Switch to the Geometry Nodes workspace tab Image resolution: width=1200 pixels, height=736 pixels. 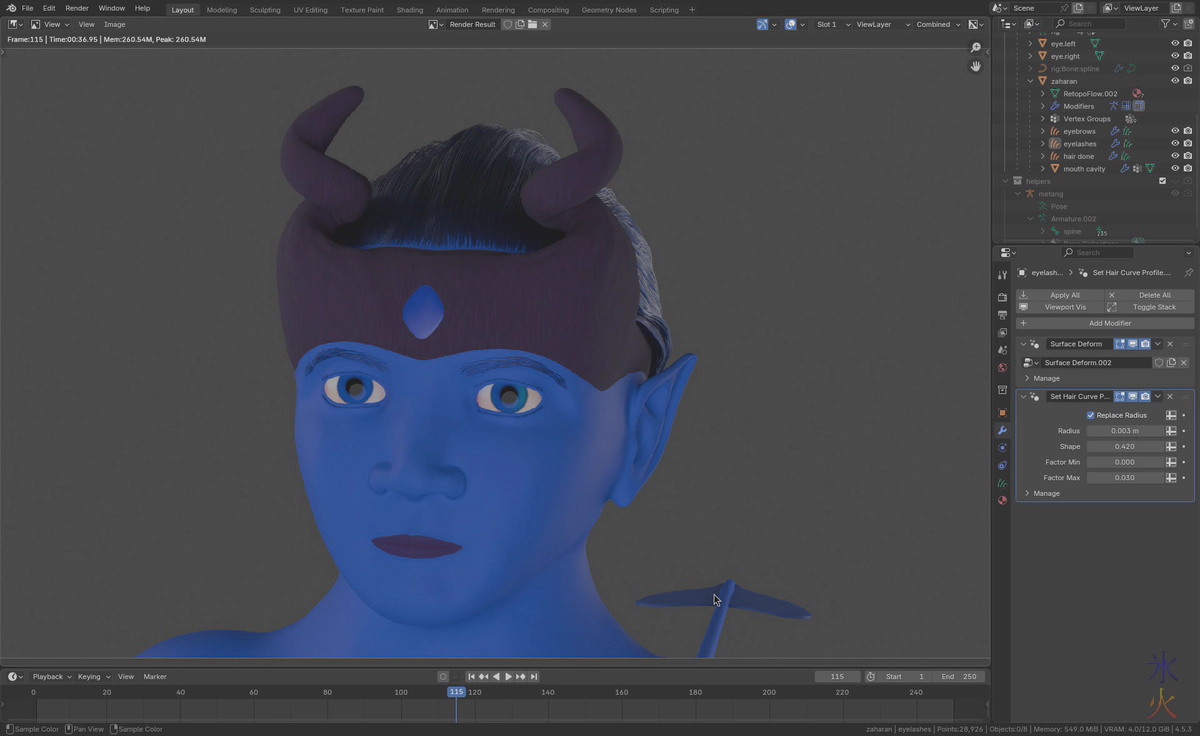[x=608, y=9]
